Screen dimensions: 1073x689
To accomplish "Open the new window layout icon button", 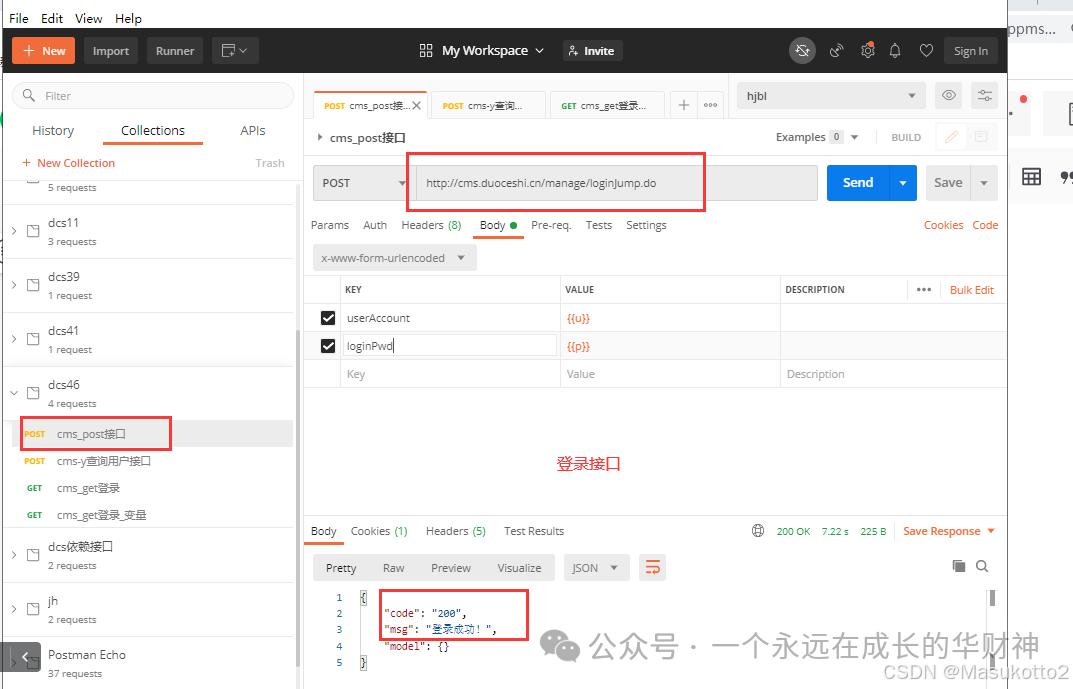I will 235,51.
